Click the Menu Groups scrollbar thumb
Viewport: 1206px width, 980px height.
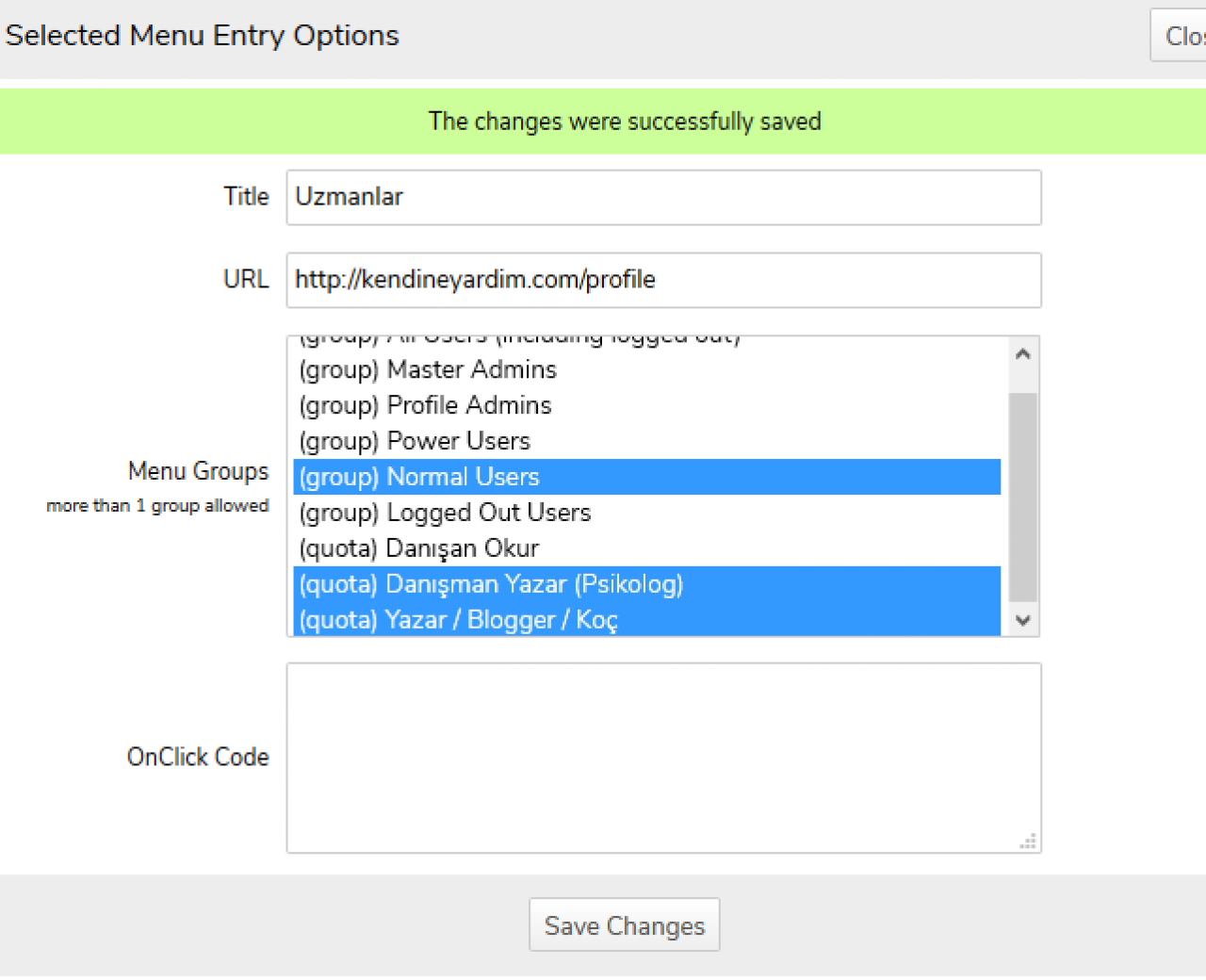click(x=1022, y=497)
